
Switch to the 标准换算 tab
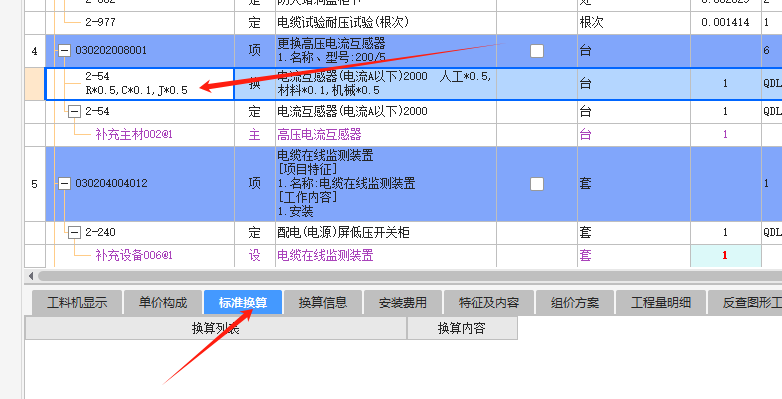point(243,302)
